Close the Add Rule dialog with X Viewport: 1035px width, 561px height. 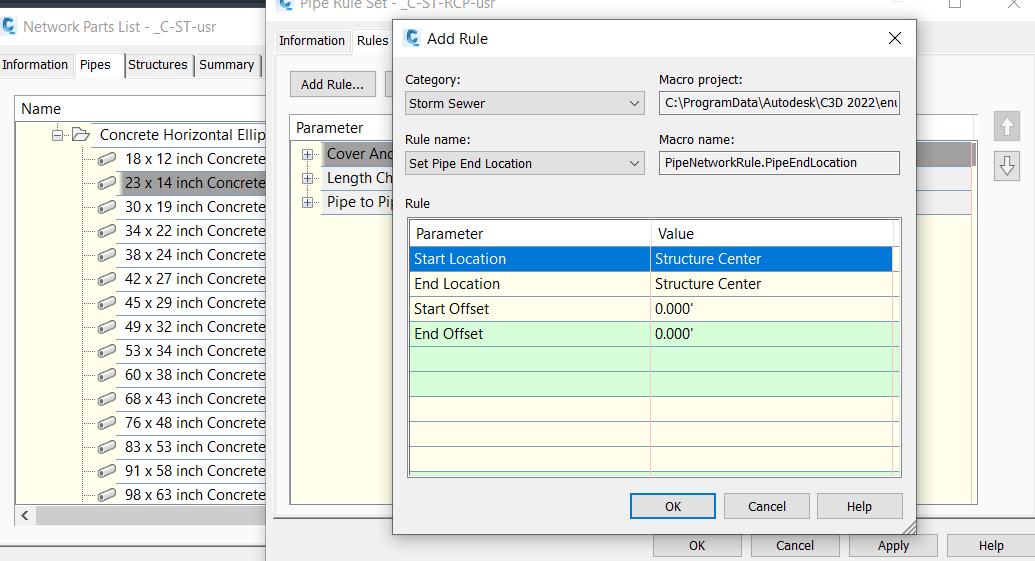(x=894, y=38)
